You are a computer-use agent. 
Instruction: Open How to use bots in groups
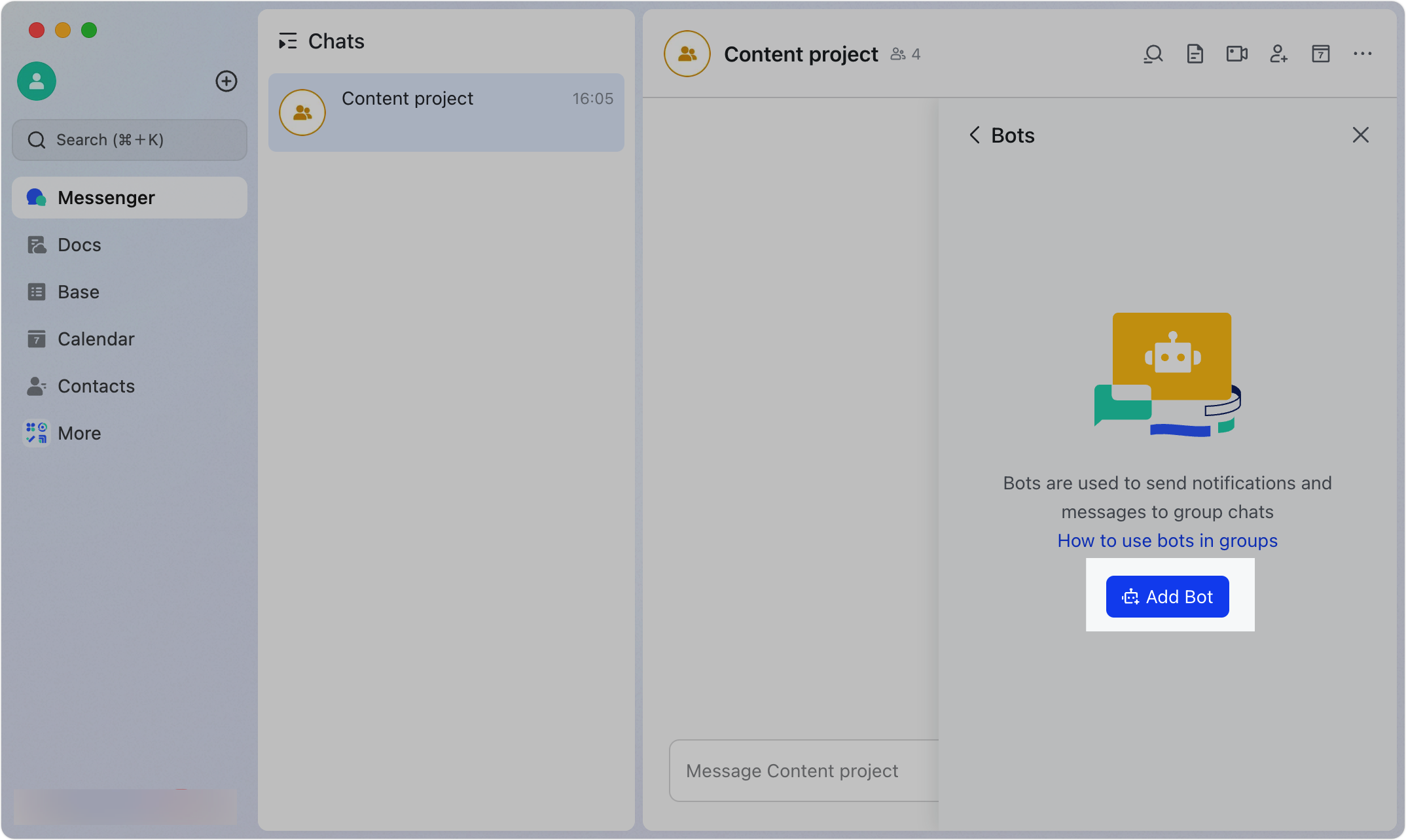(x=1167, y=540)
